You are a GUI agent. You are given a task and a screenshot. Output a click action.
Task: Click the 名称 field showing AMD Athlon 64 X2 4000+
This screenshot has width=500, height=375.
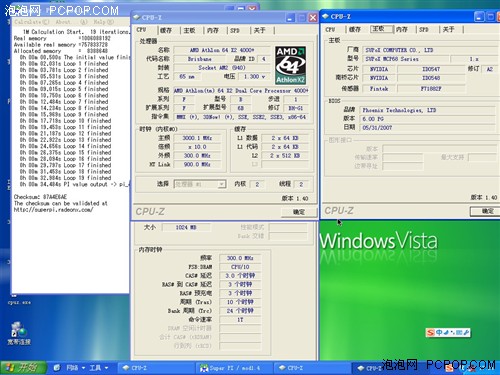[222, 50]
